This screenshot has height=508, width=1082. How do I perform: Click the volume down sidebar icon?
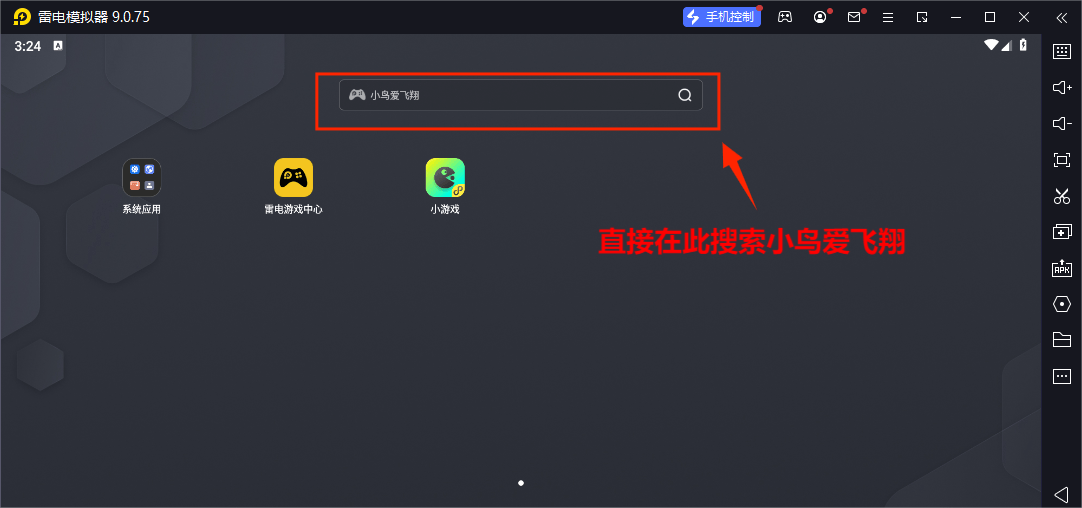click(x=1062, y=124)
